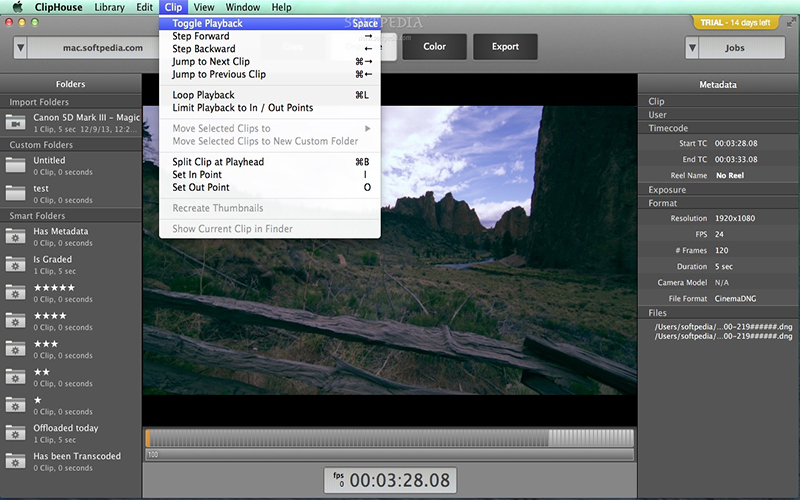Click the Has Metadata smart folder gear icon
The image size is (800, 500).
[x=15, y=237]
